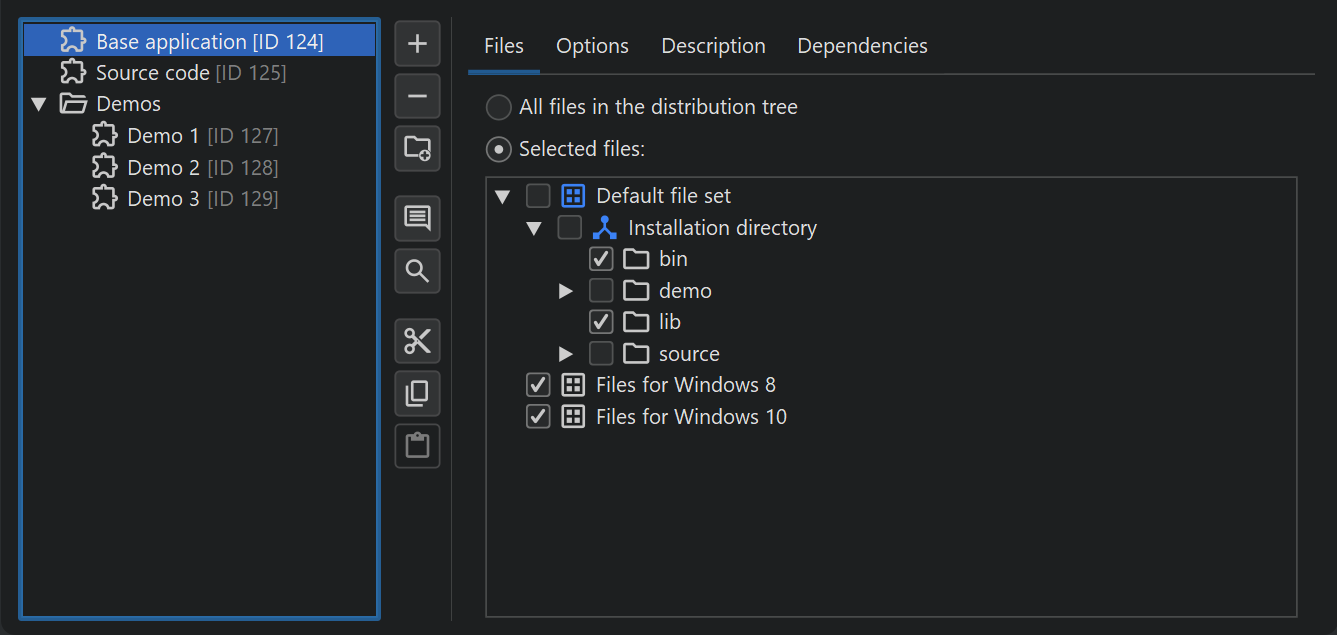The width and height of the screenshot is (1337, 635).
Task: Select All files in the distribution tree
Action: pos(498,107)
